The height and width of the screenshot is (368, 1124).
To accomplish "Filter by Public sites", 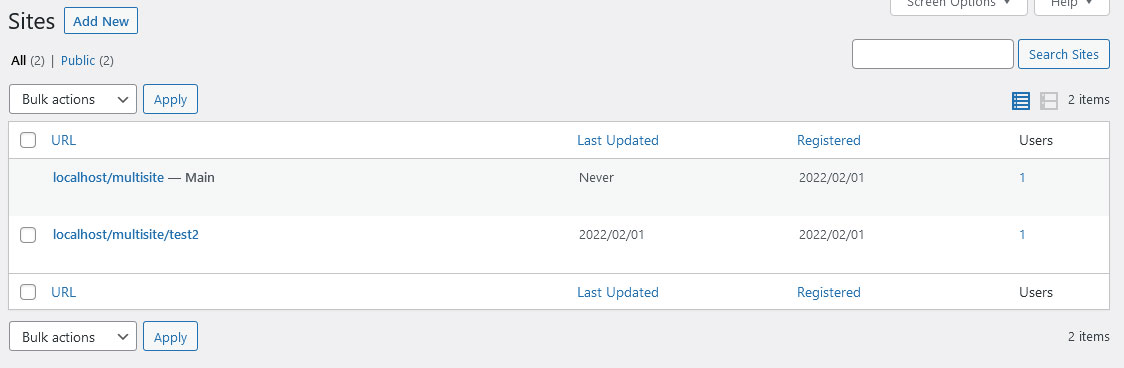I will [78, 61].
